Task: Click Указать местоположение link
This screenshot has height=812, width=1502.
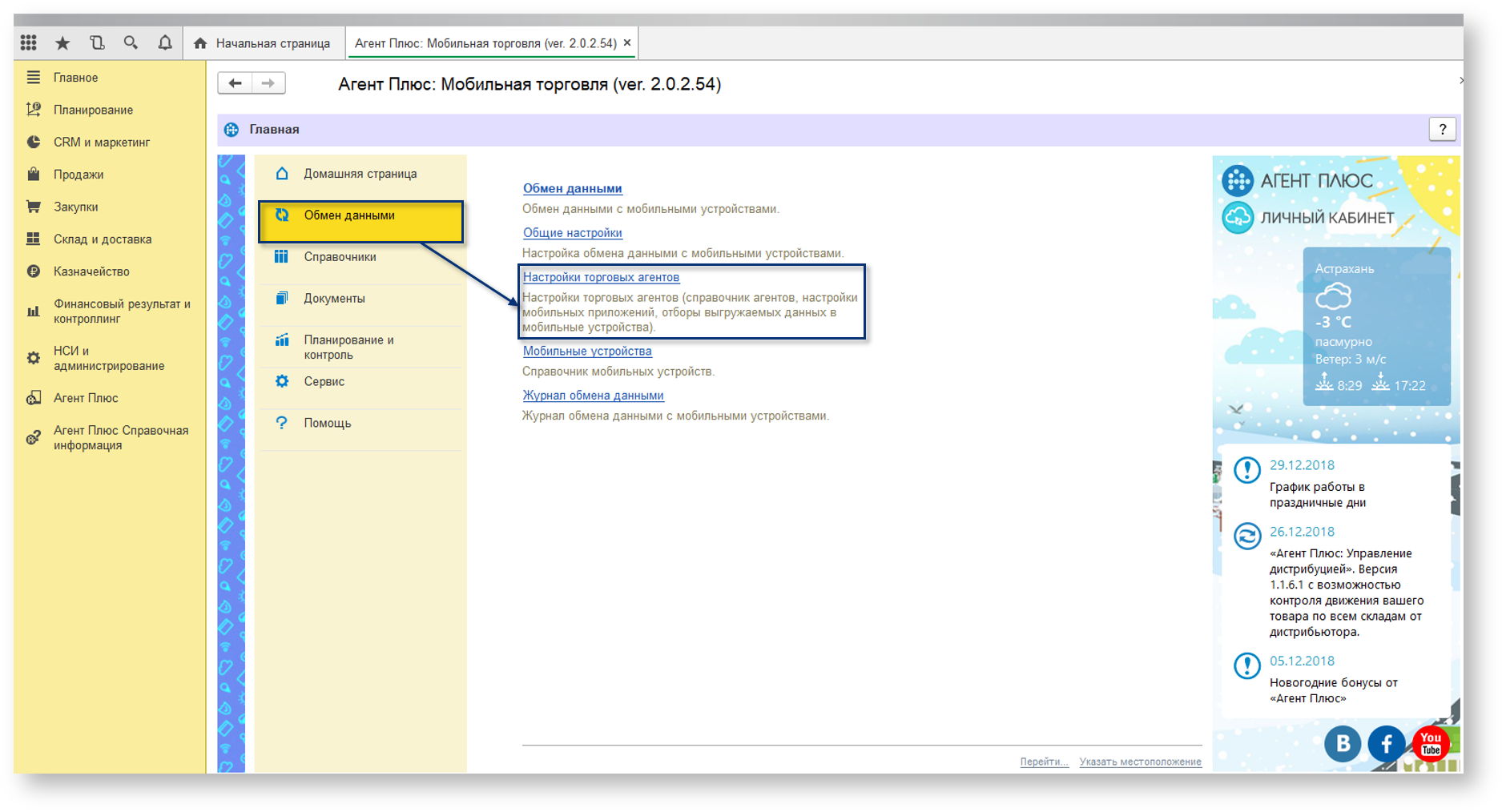Action: point(1140,762)
